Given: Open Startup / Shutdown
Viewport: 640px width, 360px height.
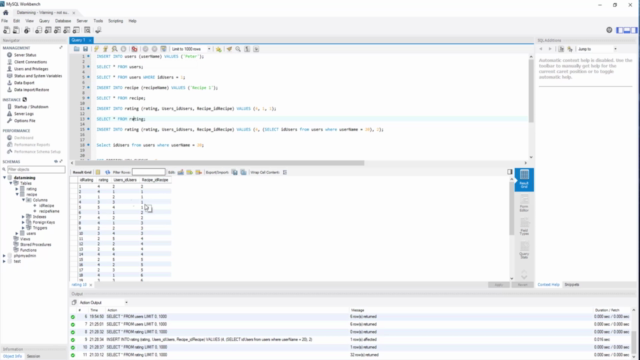Looking at the screenshot, I should pos(31,107).
